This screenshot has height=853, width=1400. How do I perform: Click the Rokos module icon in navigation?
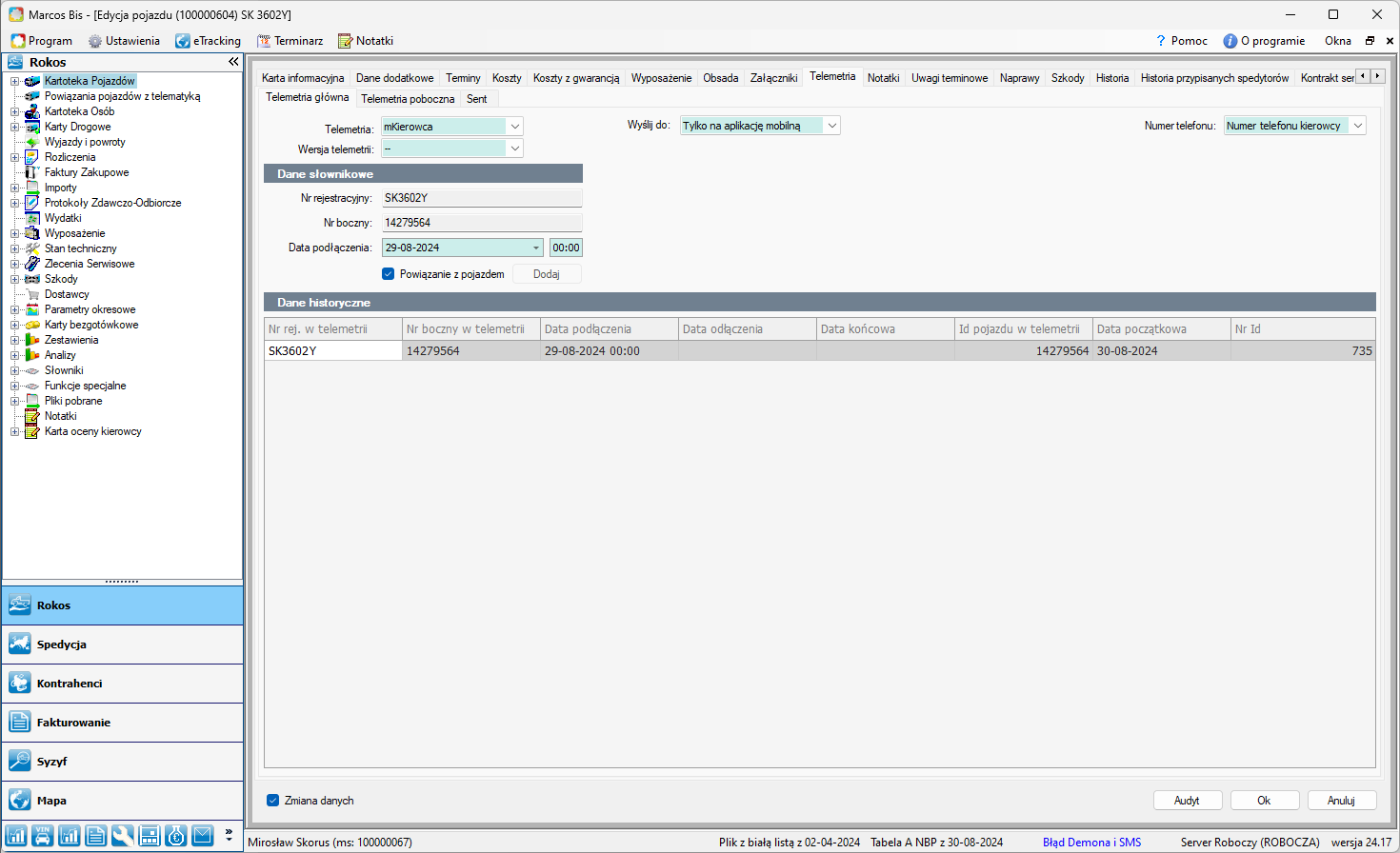pos(20,605)
